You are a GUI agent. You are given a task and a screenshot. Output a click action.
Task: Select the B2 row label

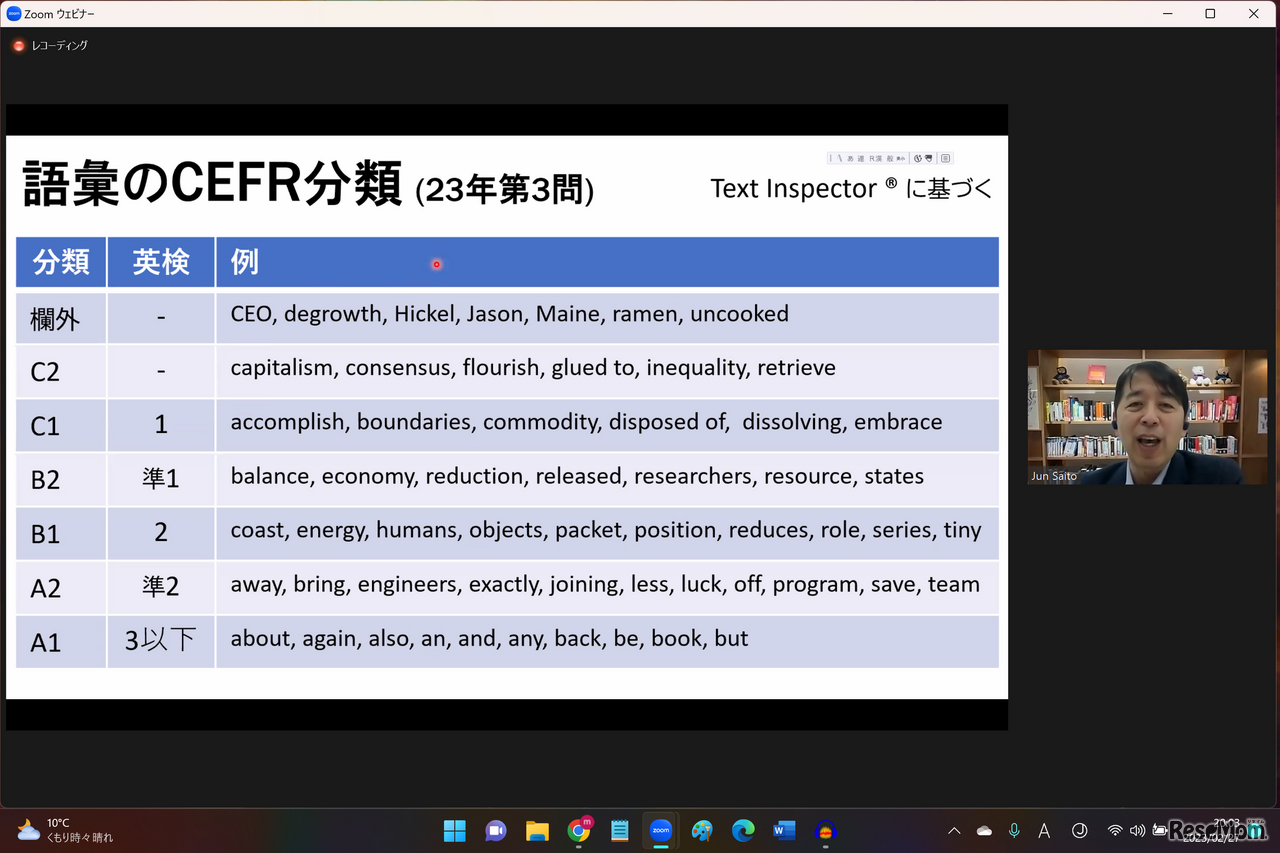pyautogui.click(x=46, y=480)
